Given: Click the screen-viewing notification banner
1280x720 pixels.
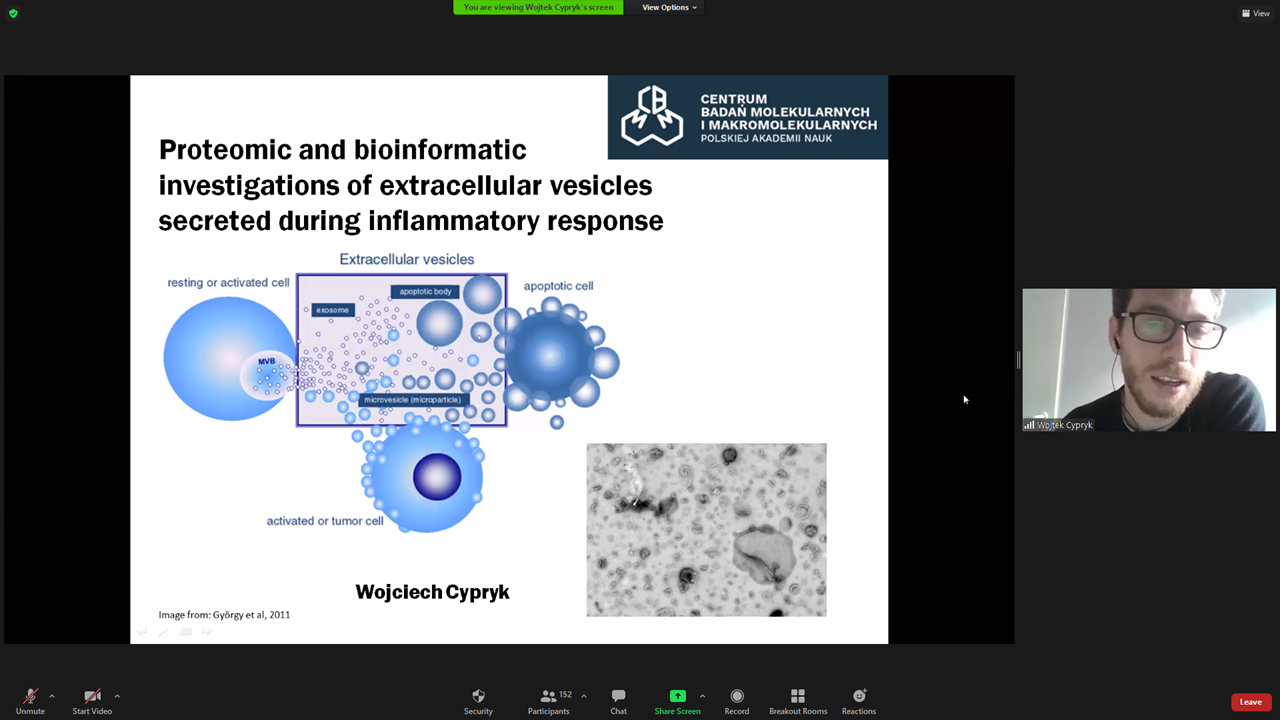Looking at the screenshot, I should pyautogui.click(x=538, y=7).
